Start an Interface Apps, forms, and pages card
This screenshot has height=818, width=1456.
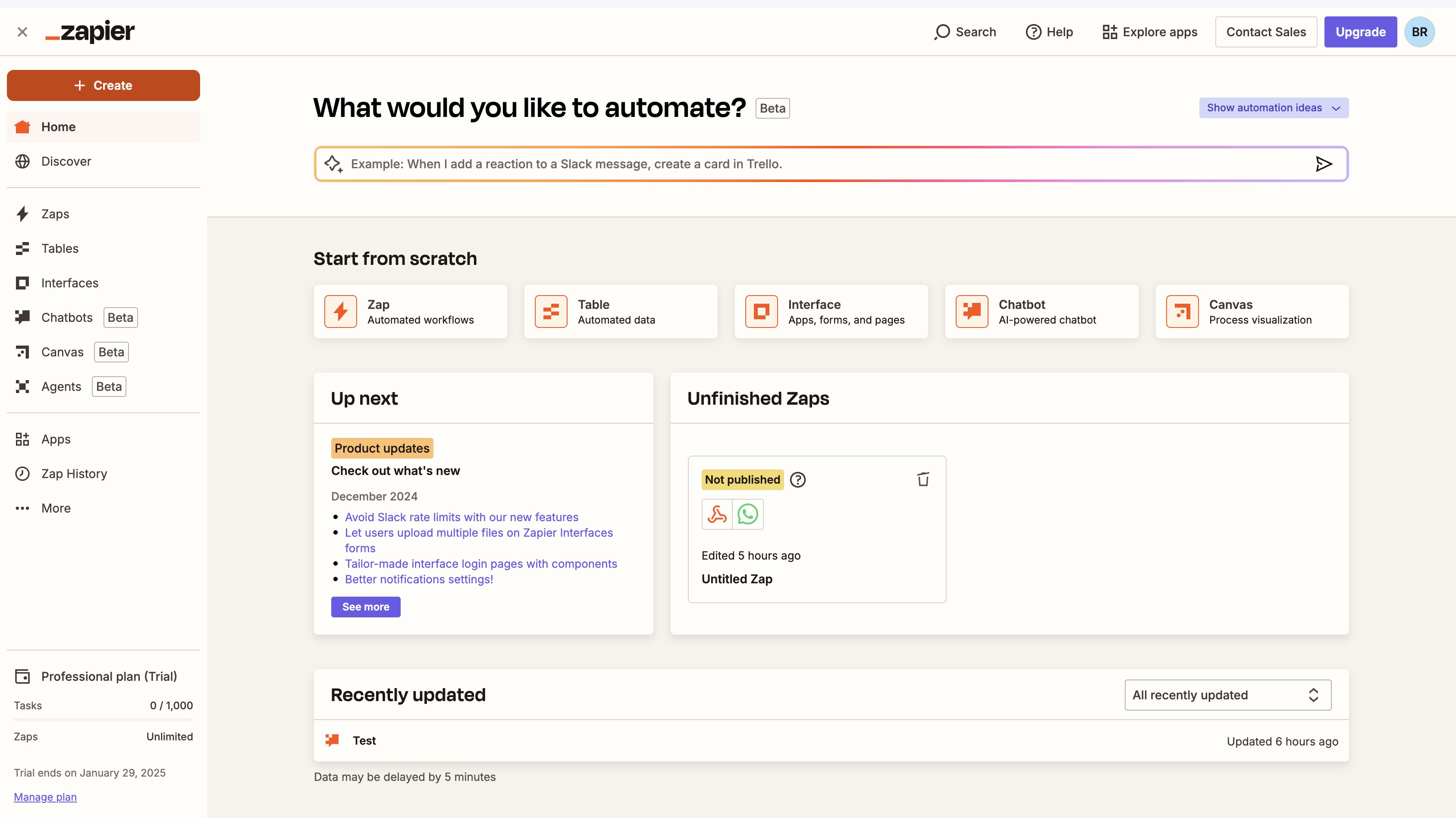click(x=831, y=311)
